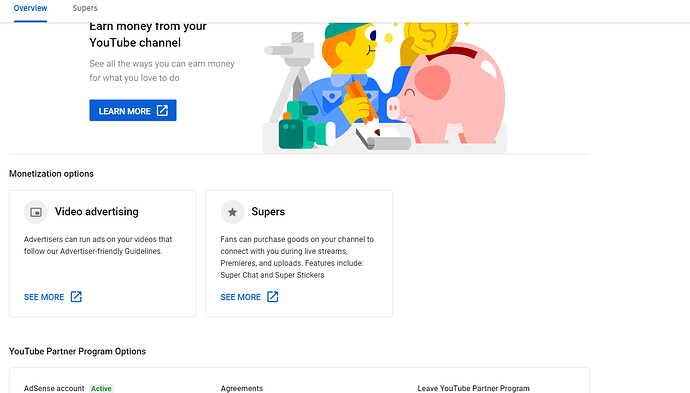Image resolution: width=690 pixels, height=393 pixels.
Task: Click the Video advertising card icon
Action: point(36,212)
